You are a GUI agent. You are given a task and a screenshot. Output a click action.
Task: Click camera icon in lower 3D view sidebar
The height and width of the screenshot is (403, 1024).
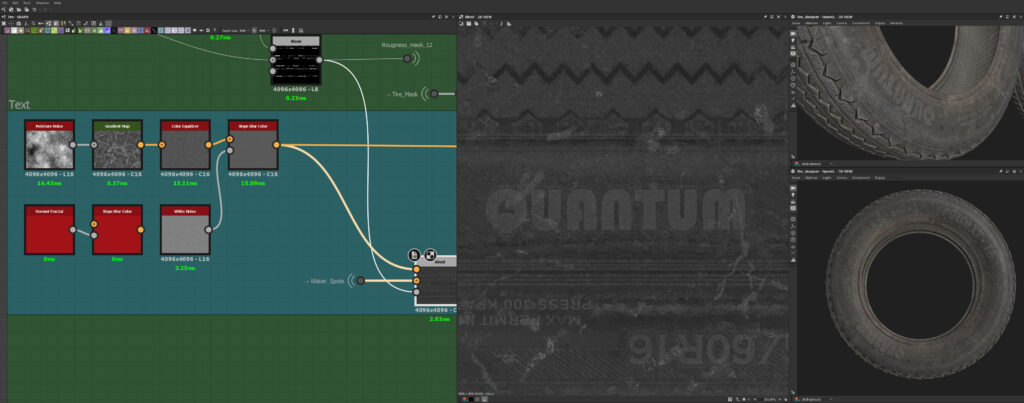[793, 188]
